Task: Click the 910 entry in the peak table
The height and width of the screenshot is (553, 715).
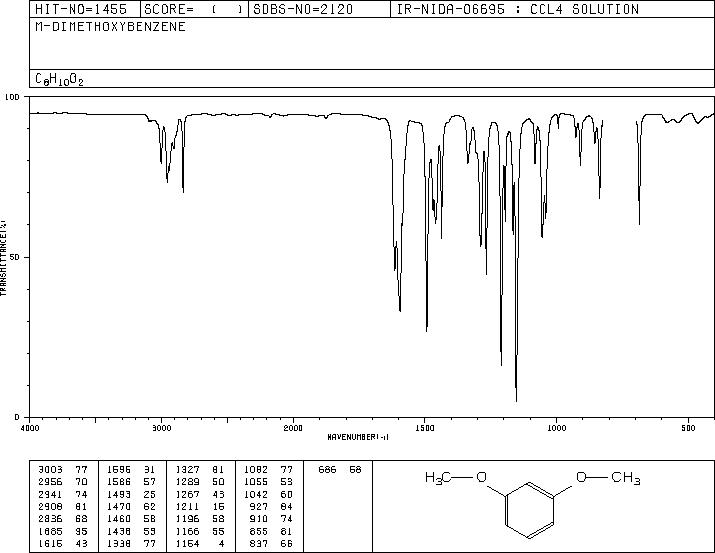Action: pos(259,519)
